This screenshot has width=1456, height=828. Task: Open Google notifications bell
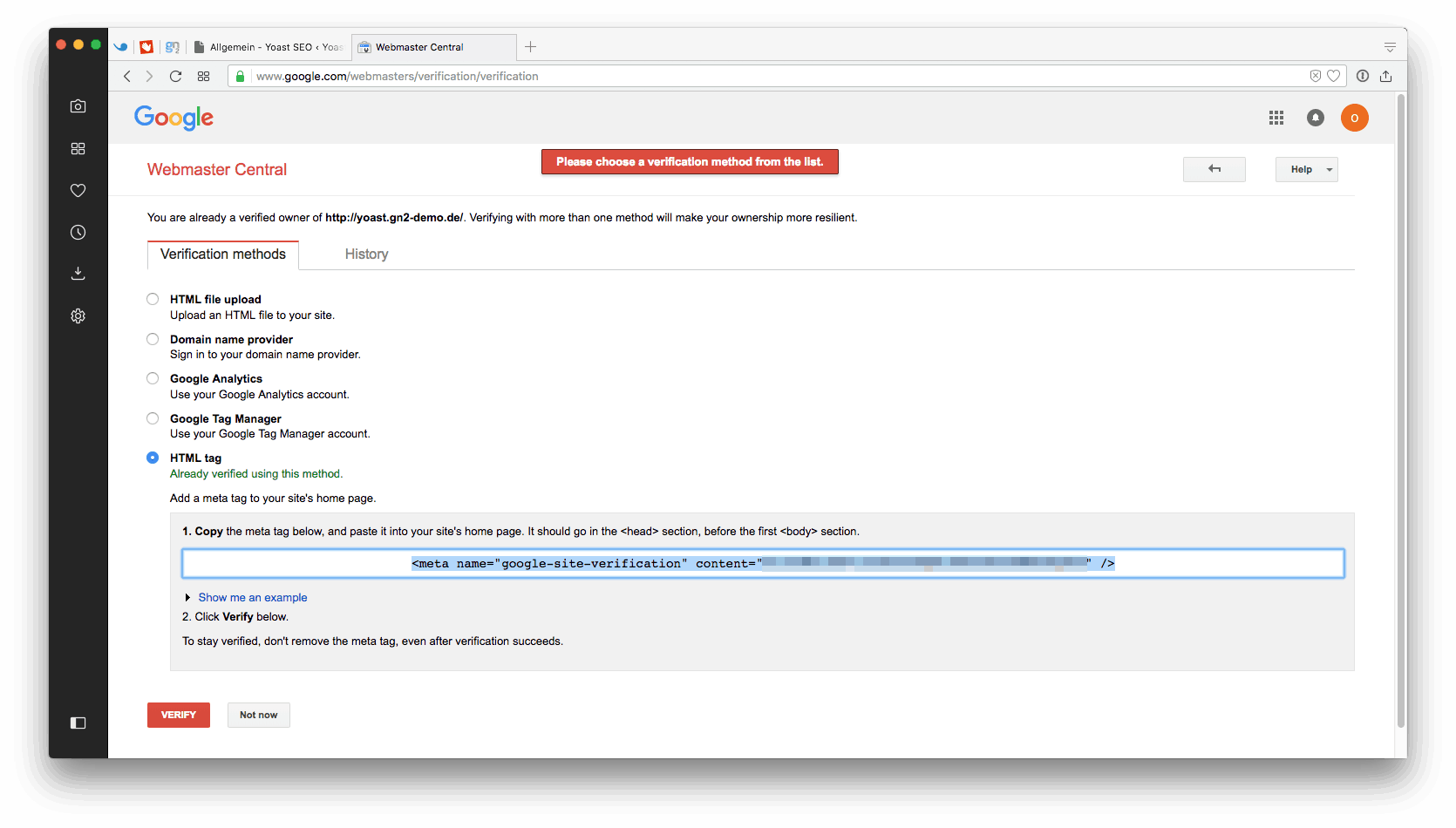click(1316, 118)
